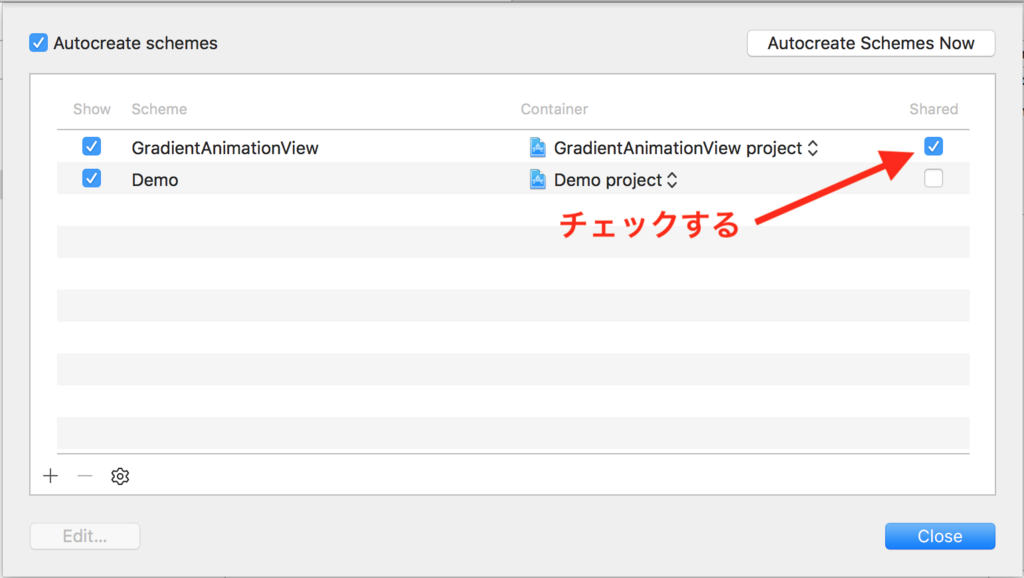The image size is (1024, 578).
Task: Click the Autocreate Schemes Now button
Action: (x=871, y=43)
